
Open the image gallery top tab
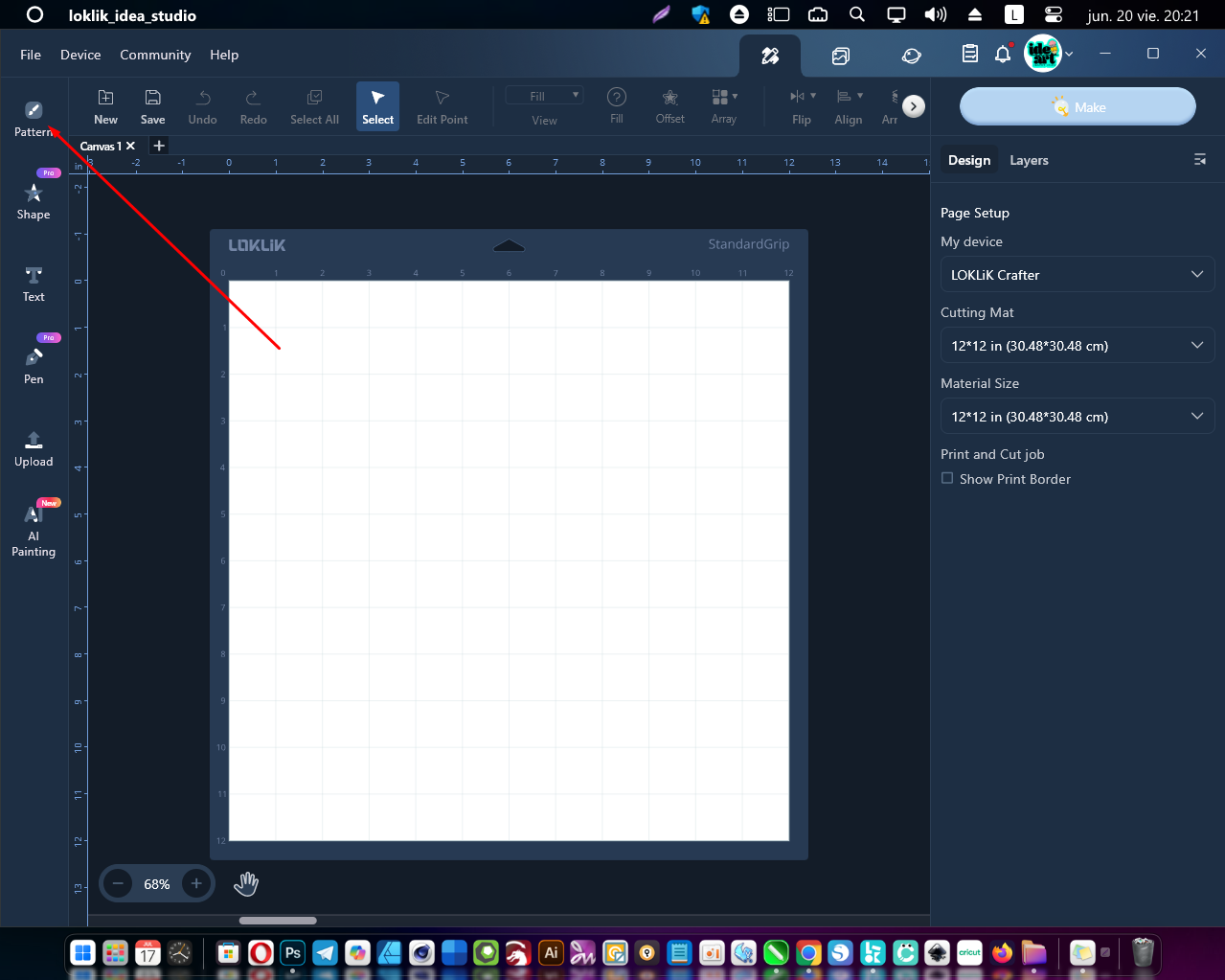pos(840,56)
